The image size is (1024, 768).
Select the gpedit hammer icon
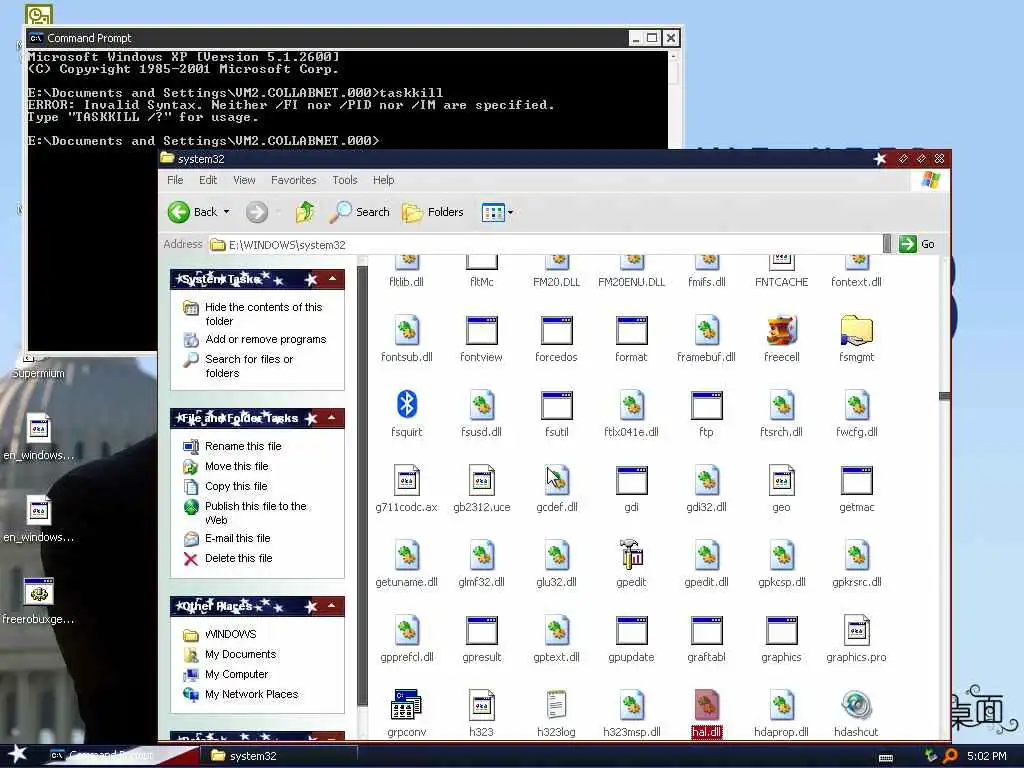pos(631,555)
